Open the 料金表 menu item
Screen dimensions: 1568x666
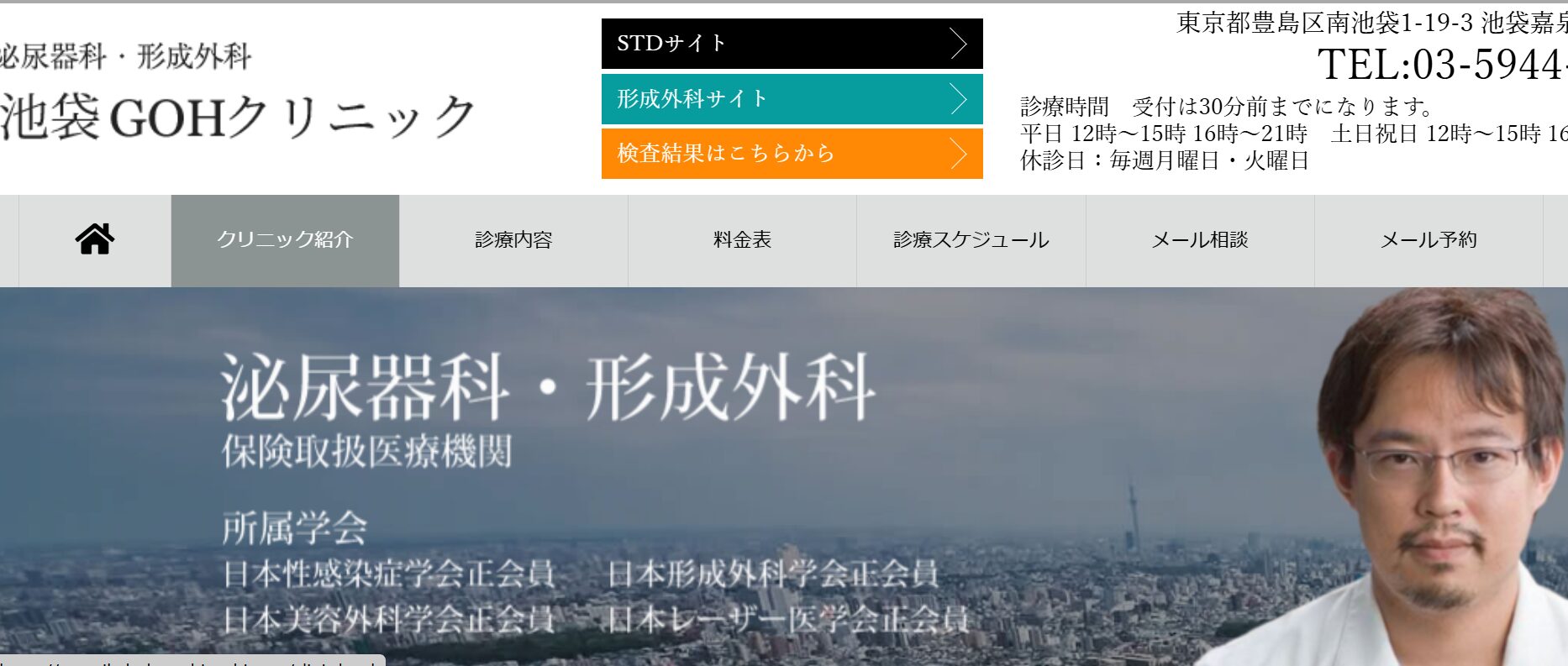coord(742,240)
